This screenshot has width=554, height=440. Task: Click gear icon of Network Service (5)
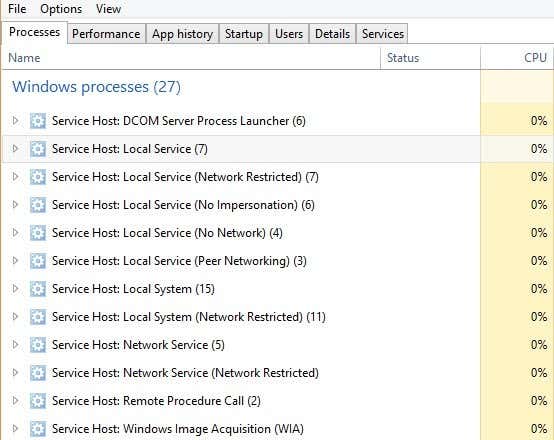tap(38, 345)
